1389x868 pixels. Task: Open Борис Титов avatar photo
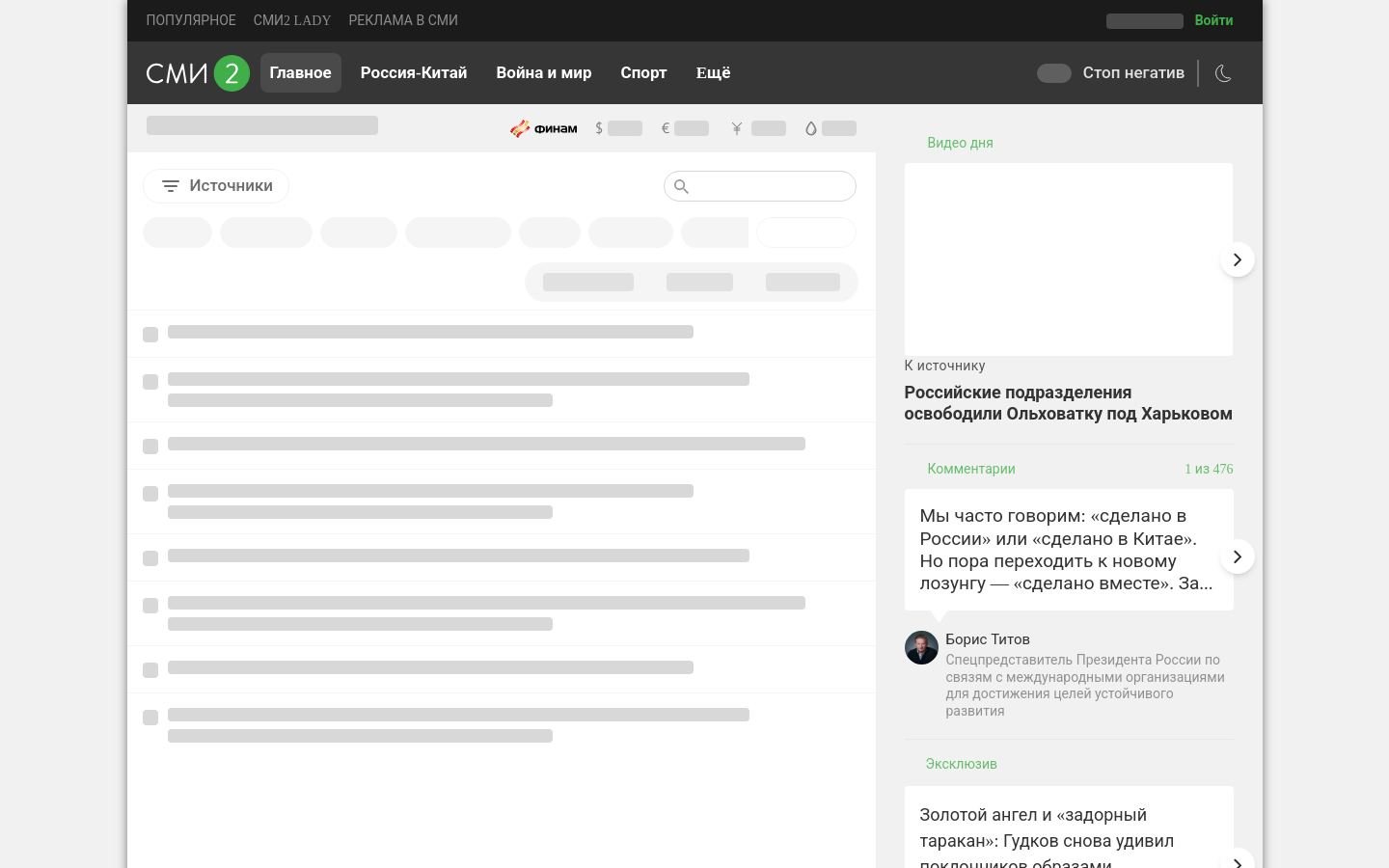pos(921,648)
